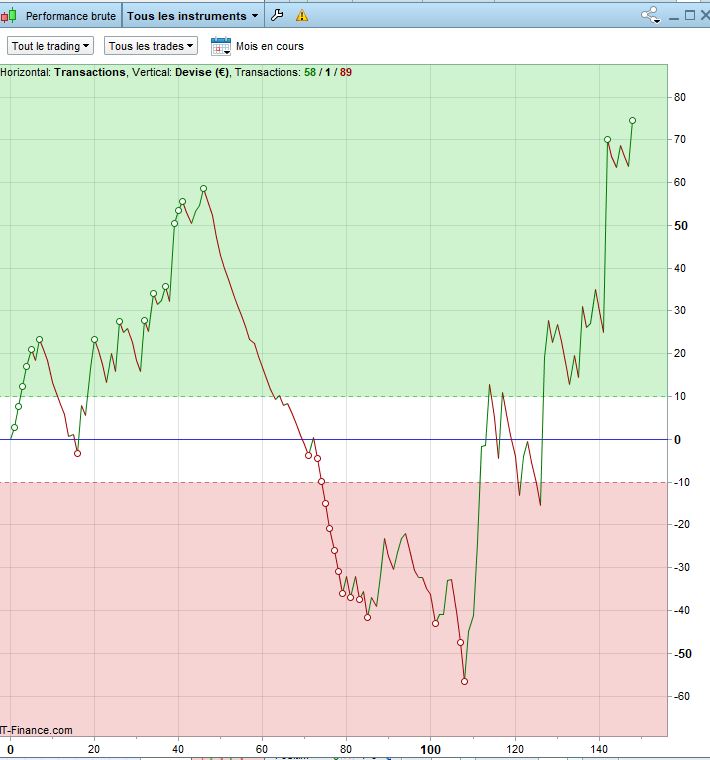The width and height of the screenshot is (710, 760).
Task: Expand Tous les instruments dropdown
Action: pyautogui.click(x=192, y=16)
